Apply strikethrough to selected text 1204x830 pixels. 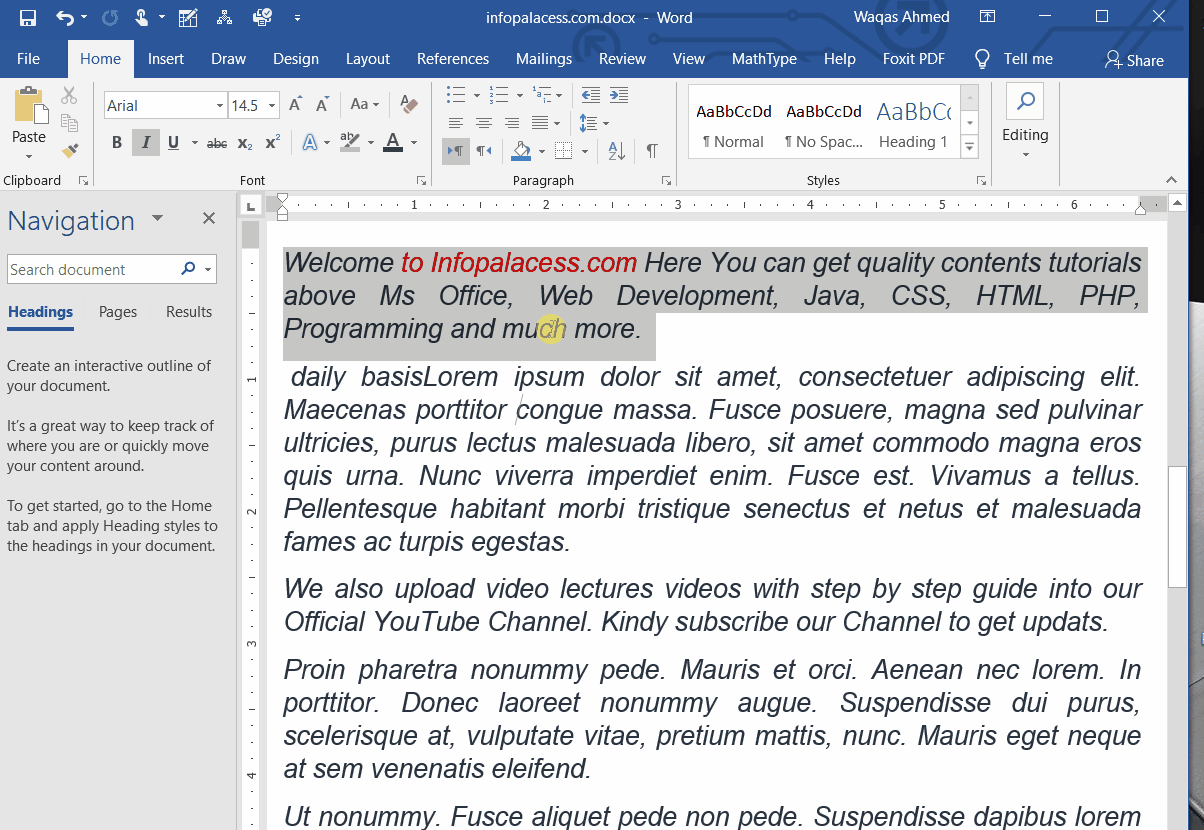[216, 143]
